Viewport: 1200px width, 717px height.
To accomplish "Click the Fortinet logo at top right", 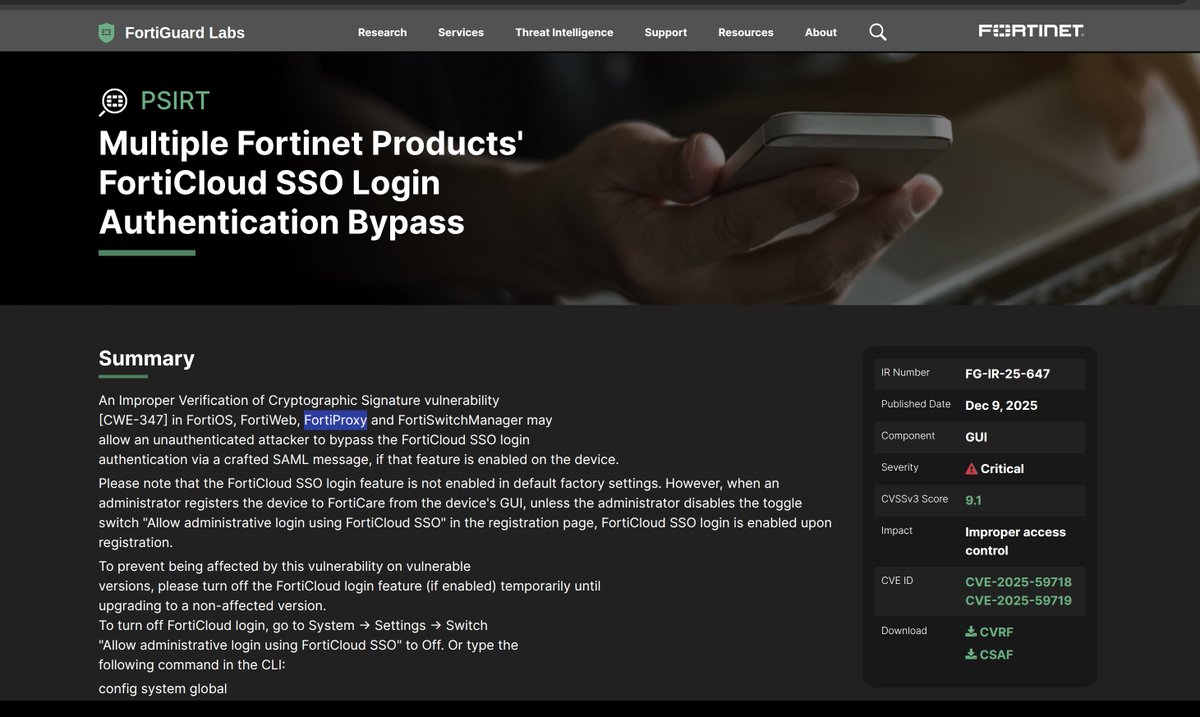I will [1031, 31].
